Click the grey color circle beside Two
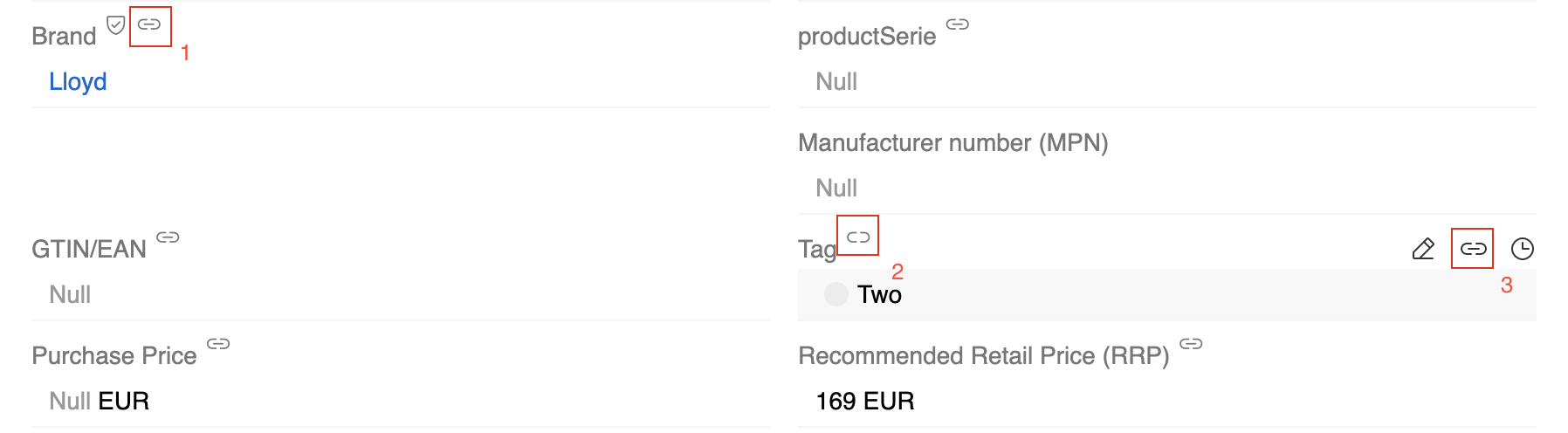This screenshot has height=433, width=1568. 836,294
